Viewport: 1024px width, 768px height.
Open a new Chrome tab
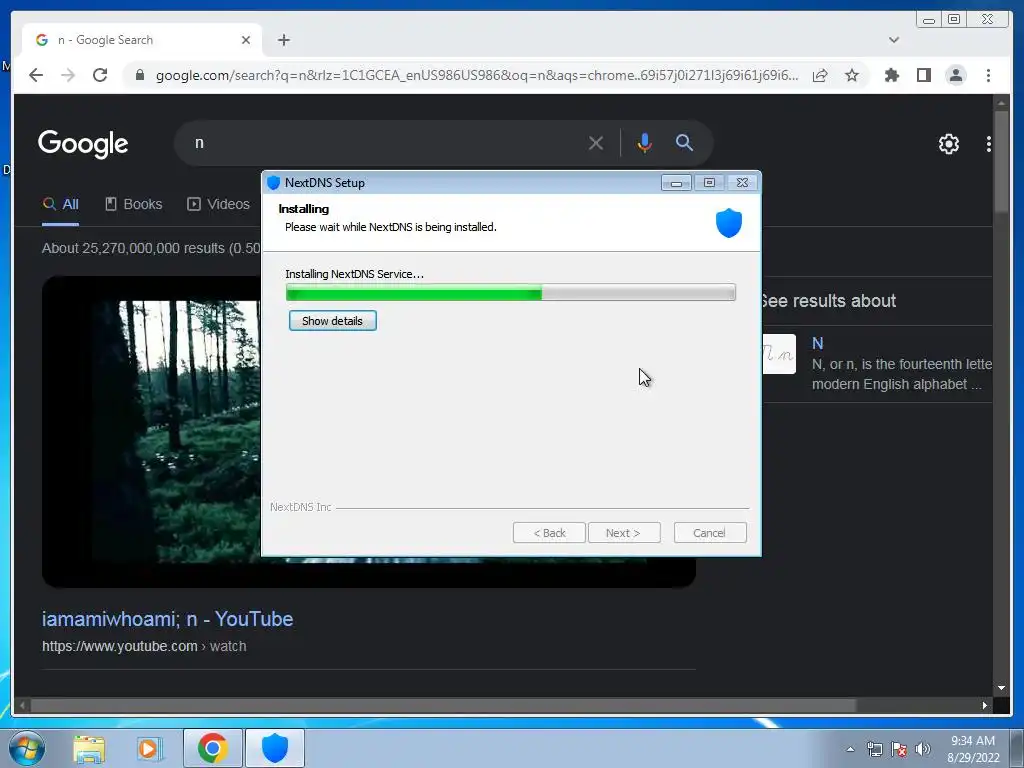pyautogui.click(x=283, y=40)
